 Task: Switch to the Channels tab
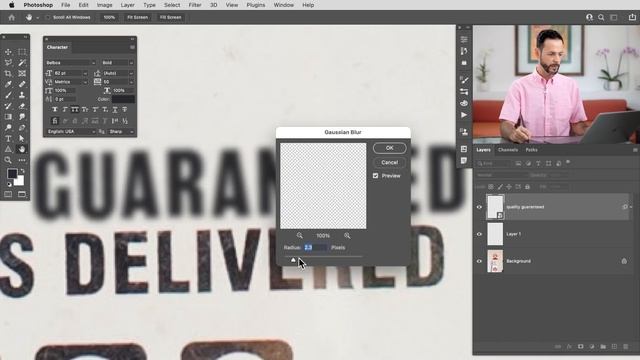(508, 150)
